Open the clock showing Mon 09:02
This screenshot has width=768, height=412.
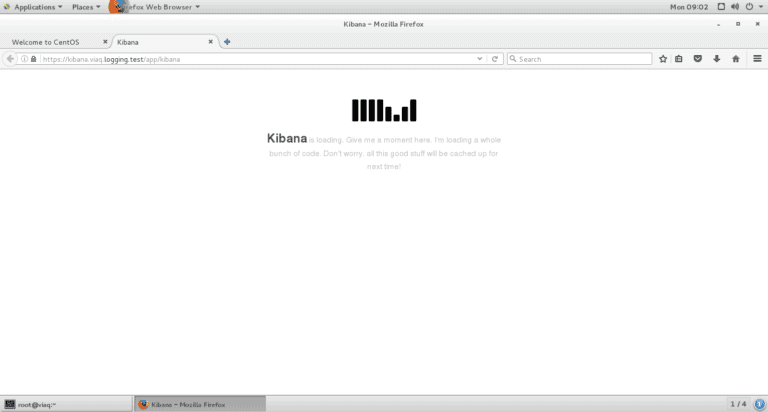[x=689, y=7]
